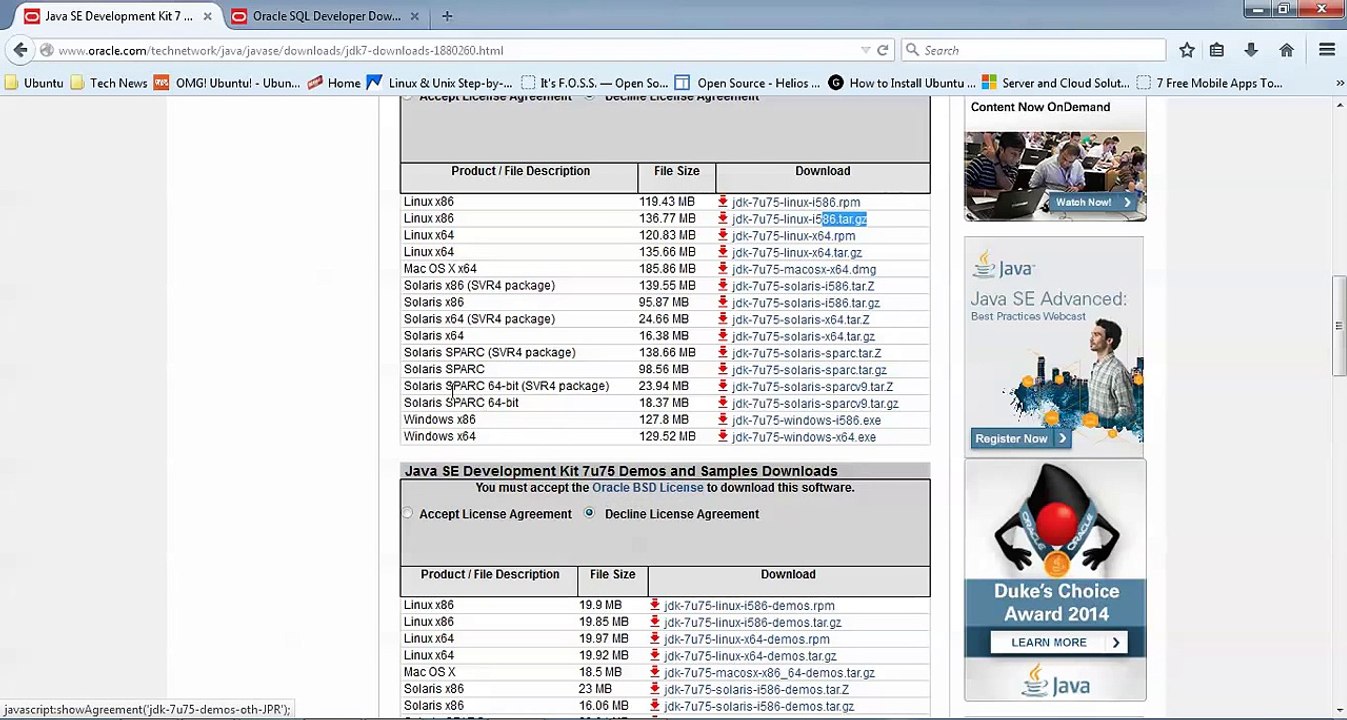Select Accept License Agreement for demos and samples
Screen dimensions: 1347x720
pyautogui.click(x=407, y=514)
